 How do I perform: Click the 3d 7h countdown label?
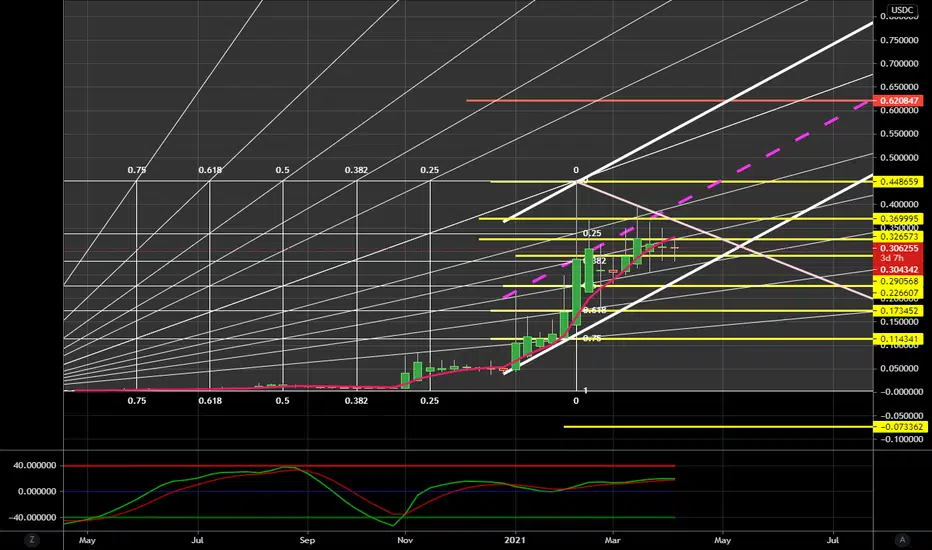pos(892,258)
